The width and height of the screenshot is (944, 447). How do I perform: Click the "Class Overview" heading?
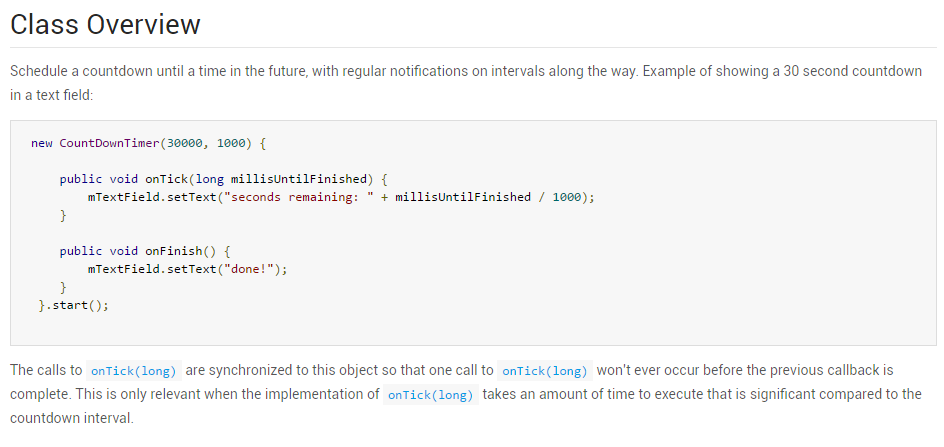point(105,24)
